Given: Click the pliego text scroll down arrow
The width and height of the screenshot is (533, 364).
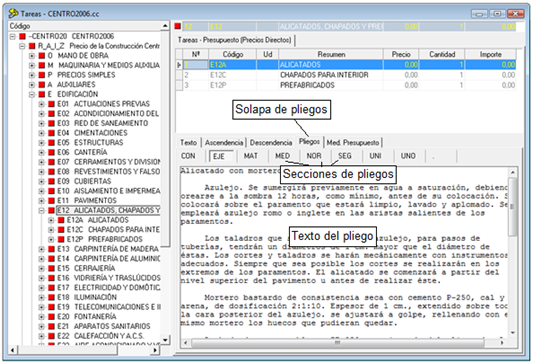Looking at the screenshot, I should pos(513,333).
